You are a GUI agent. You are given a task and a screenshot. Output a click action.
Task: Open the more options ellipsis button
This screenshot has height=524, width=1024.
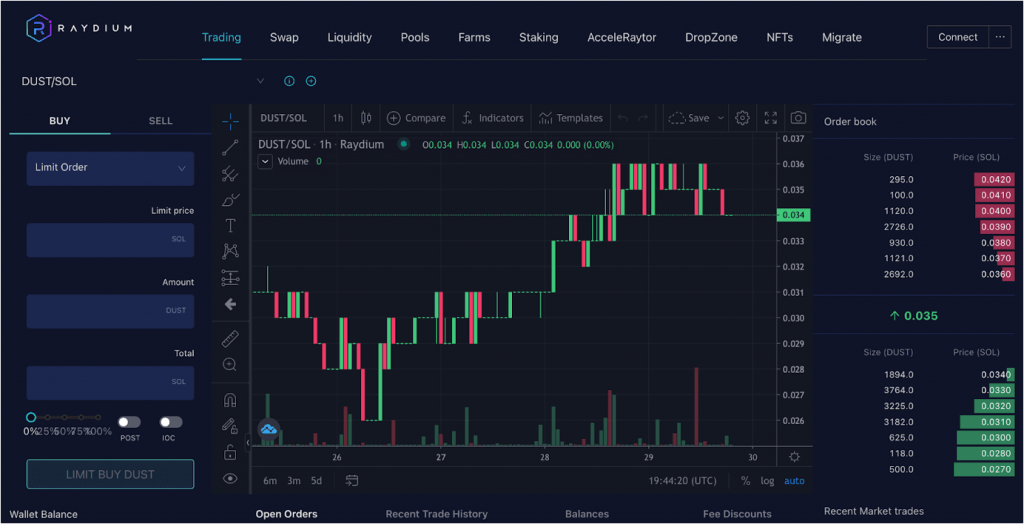[x=1000, y=37]
